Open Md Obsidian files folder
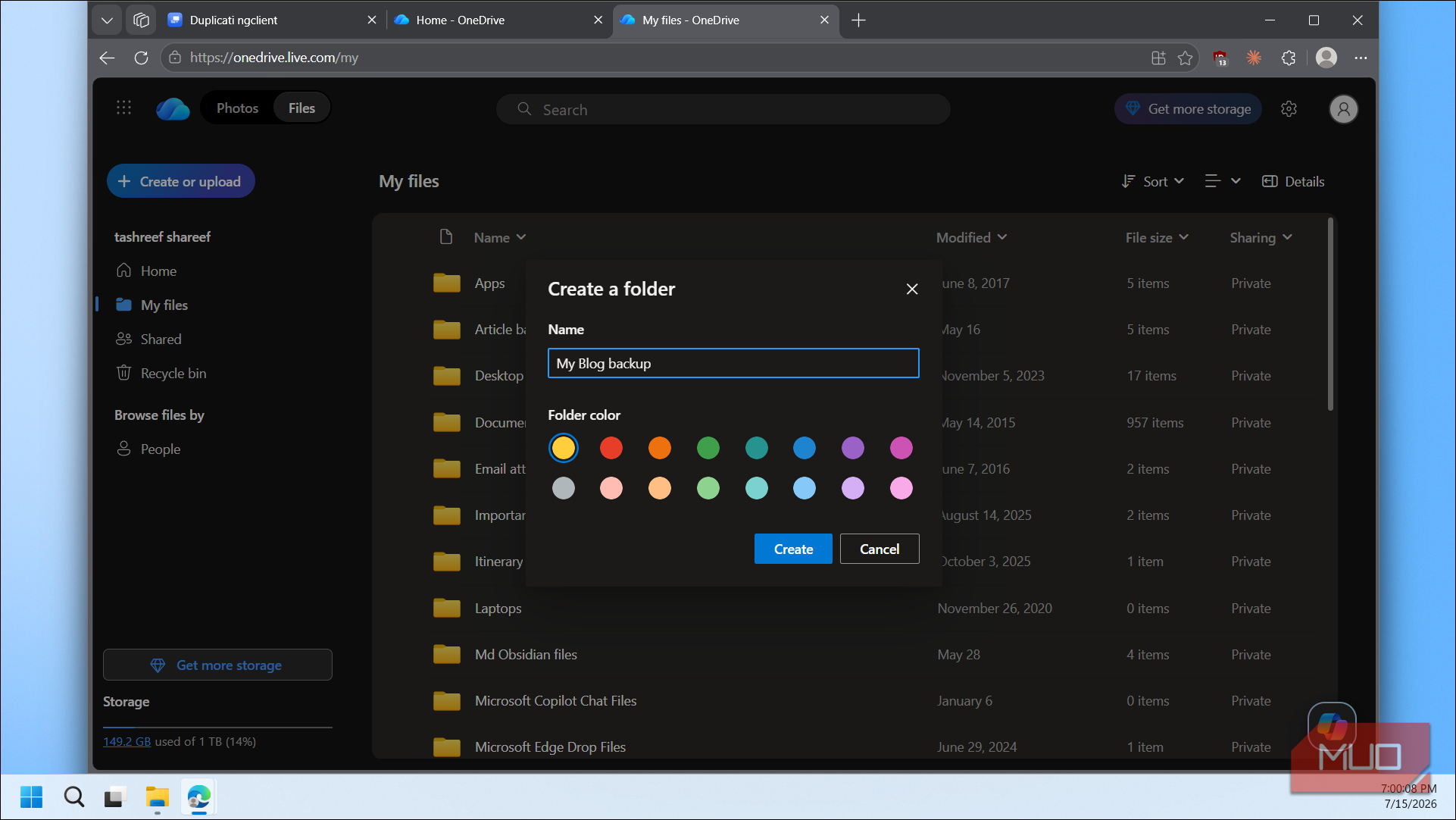 [x=526, y=654]
